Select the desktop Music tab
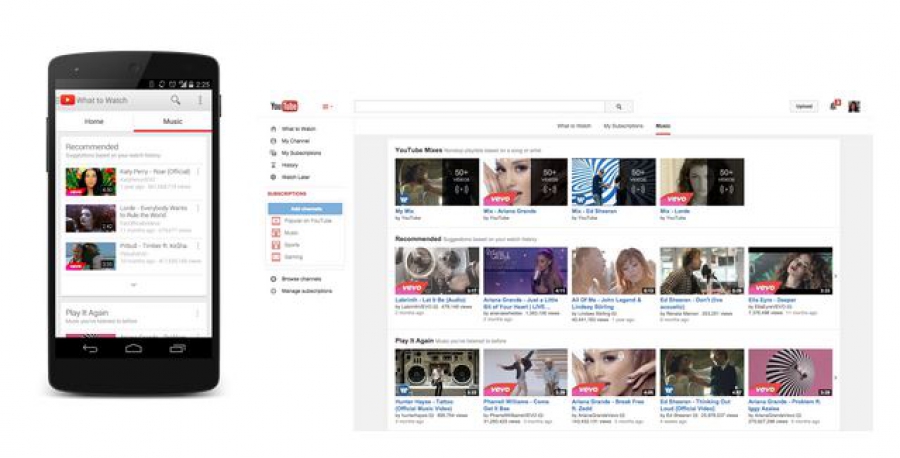The width and height of the screenshot is (900, 458). pos(663,126)
